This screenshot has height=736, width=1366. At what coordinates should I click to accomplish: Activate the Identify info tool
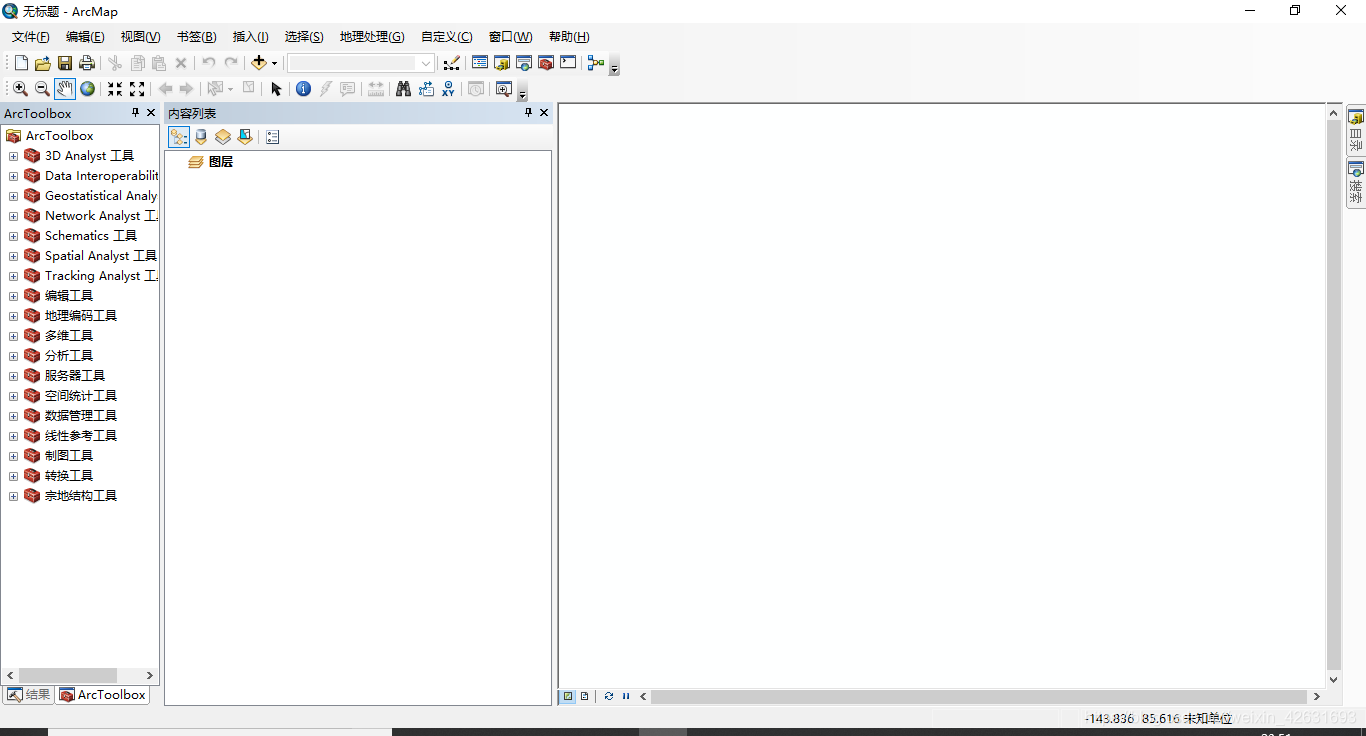[304, 89]
